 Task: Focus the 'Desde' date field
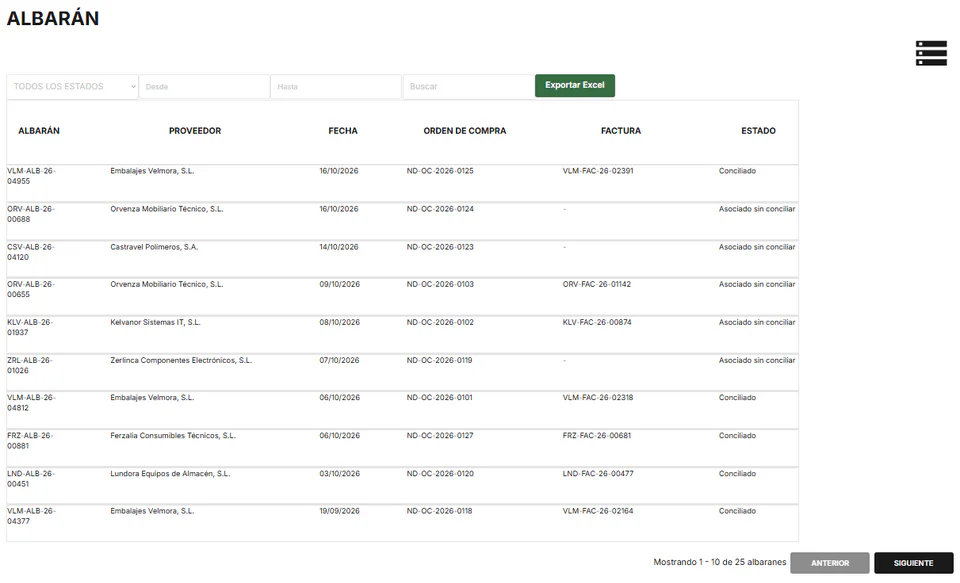tap(204, 86)
